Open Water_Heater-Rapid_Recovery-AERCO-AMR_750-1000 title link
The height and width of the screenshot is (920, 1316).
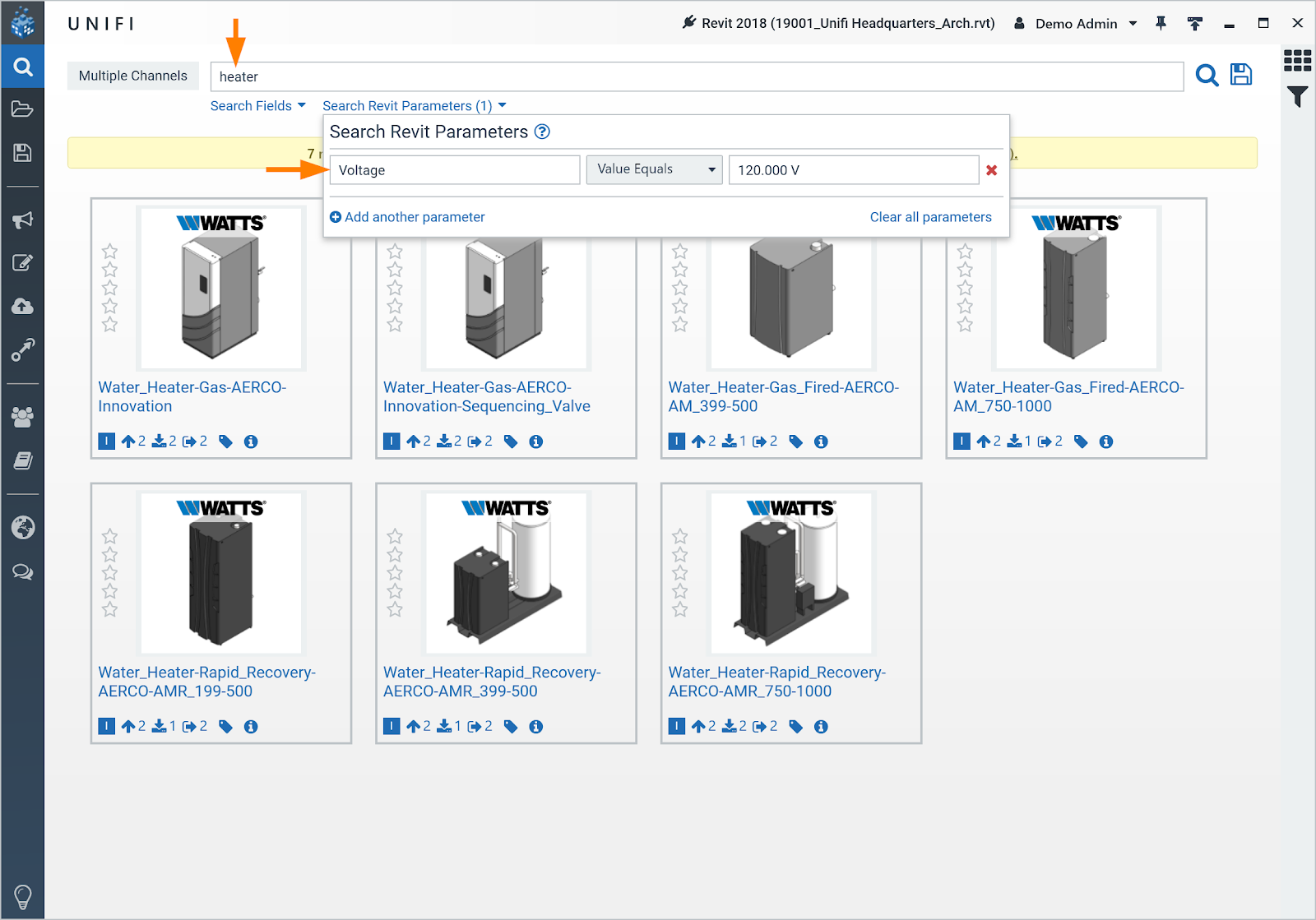[777, 682]
